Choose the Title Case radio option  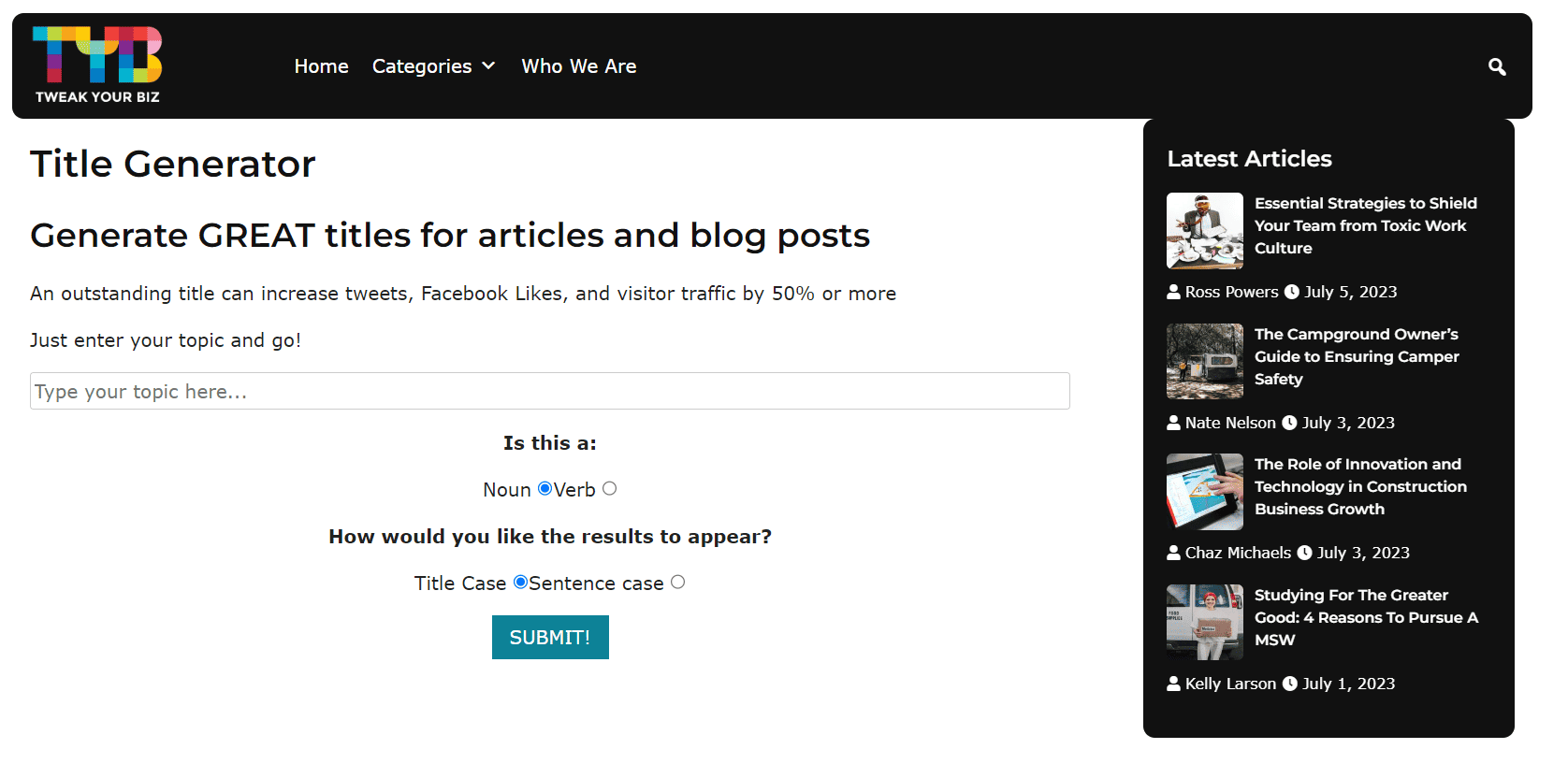pos(520,582)
